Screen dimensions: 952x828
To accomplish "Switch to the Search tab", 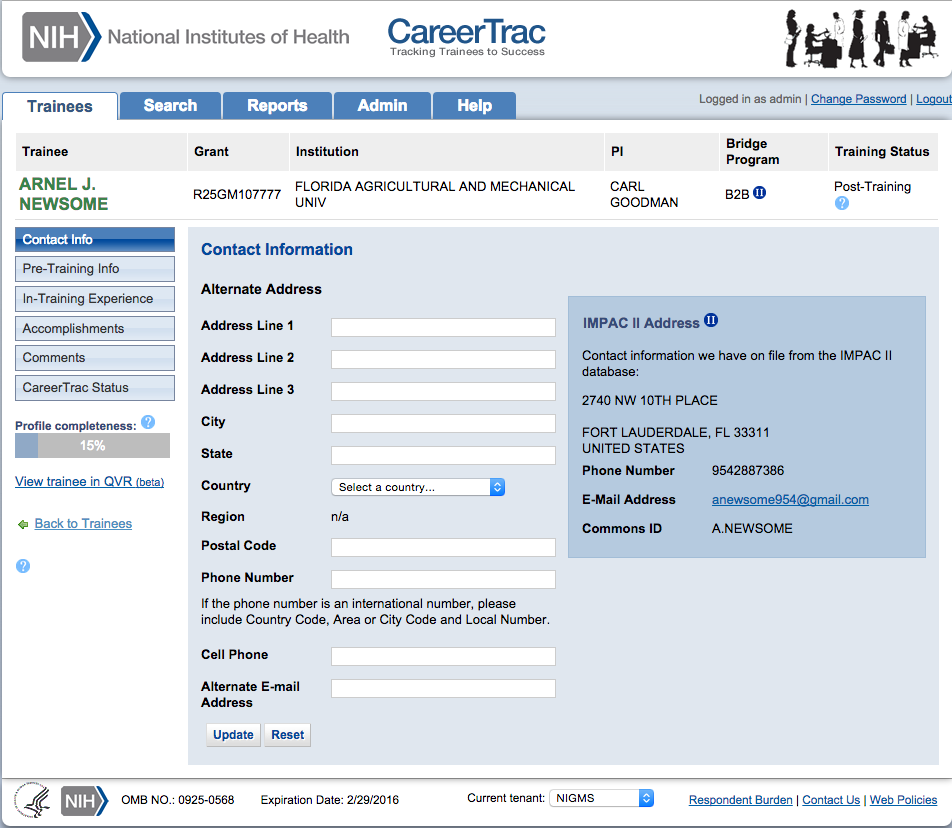I will [170, 106].
